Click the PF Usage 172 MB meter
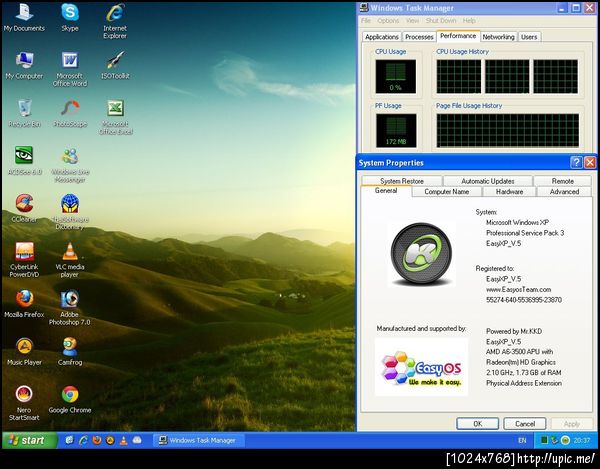The width and height of the screenshot is (600, 469). (x=396, y=130)
